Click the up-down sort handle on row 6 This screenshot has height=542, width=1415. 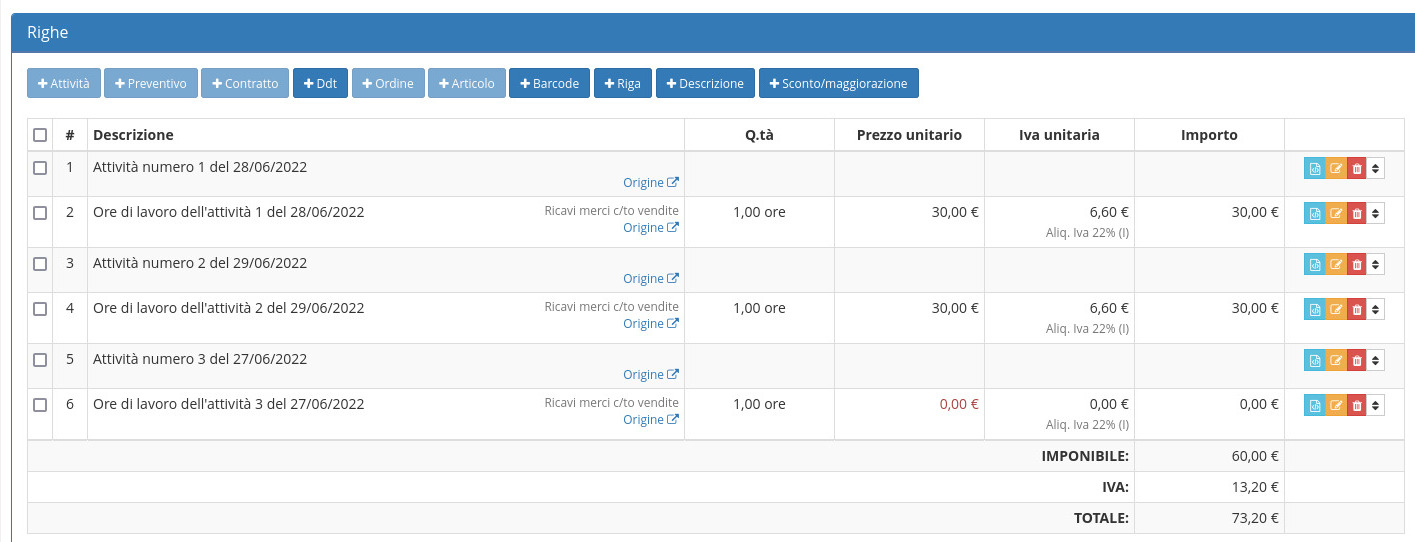click(1376, 405)
